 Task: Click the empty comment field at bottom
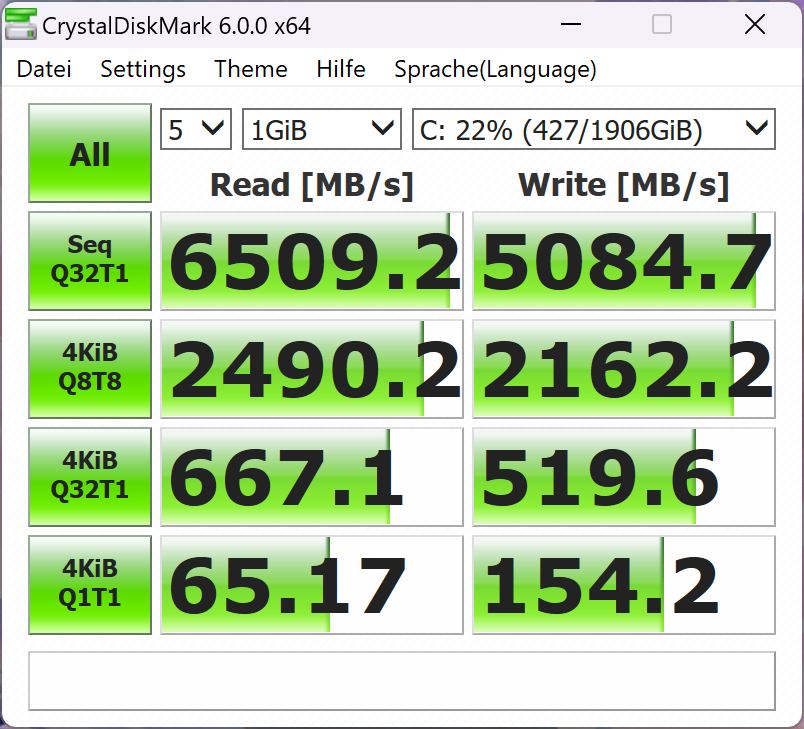point(402,681)
